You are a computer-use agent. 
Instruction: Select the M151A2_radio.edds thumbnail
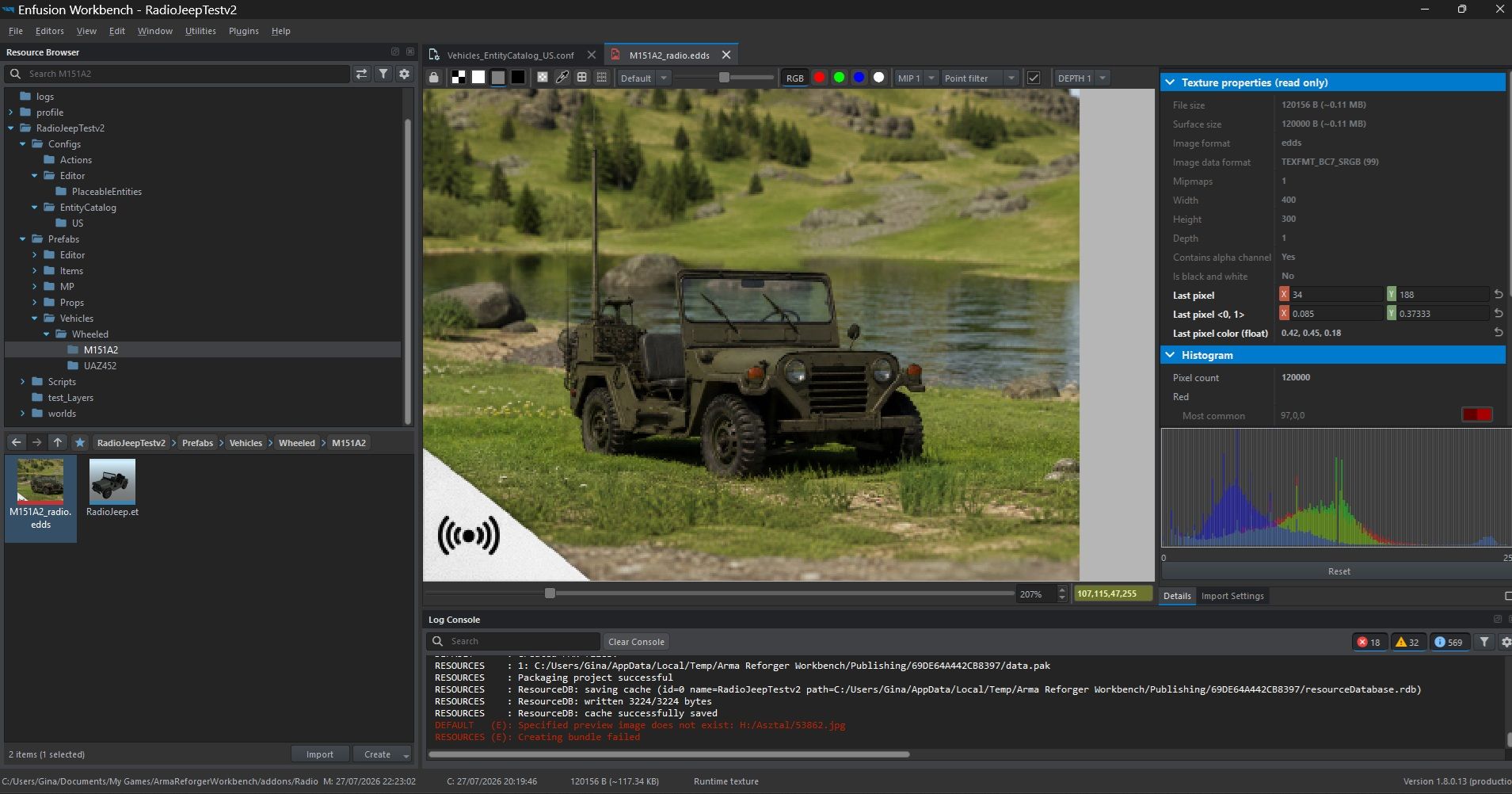pos(40,498)
